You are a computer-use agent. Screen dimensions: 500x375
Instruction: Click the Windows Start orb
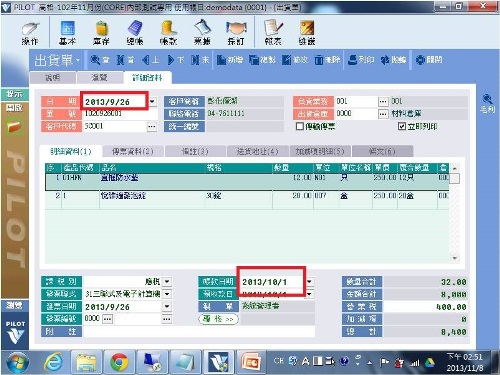click(17, 362)
